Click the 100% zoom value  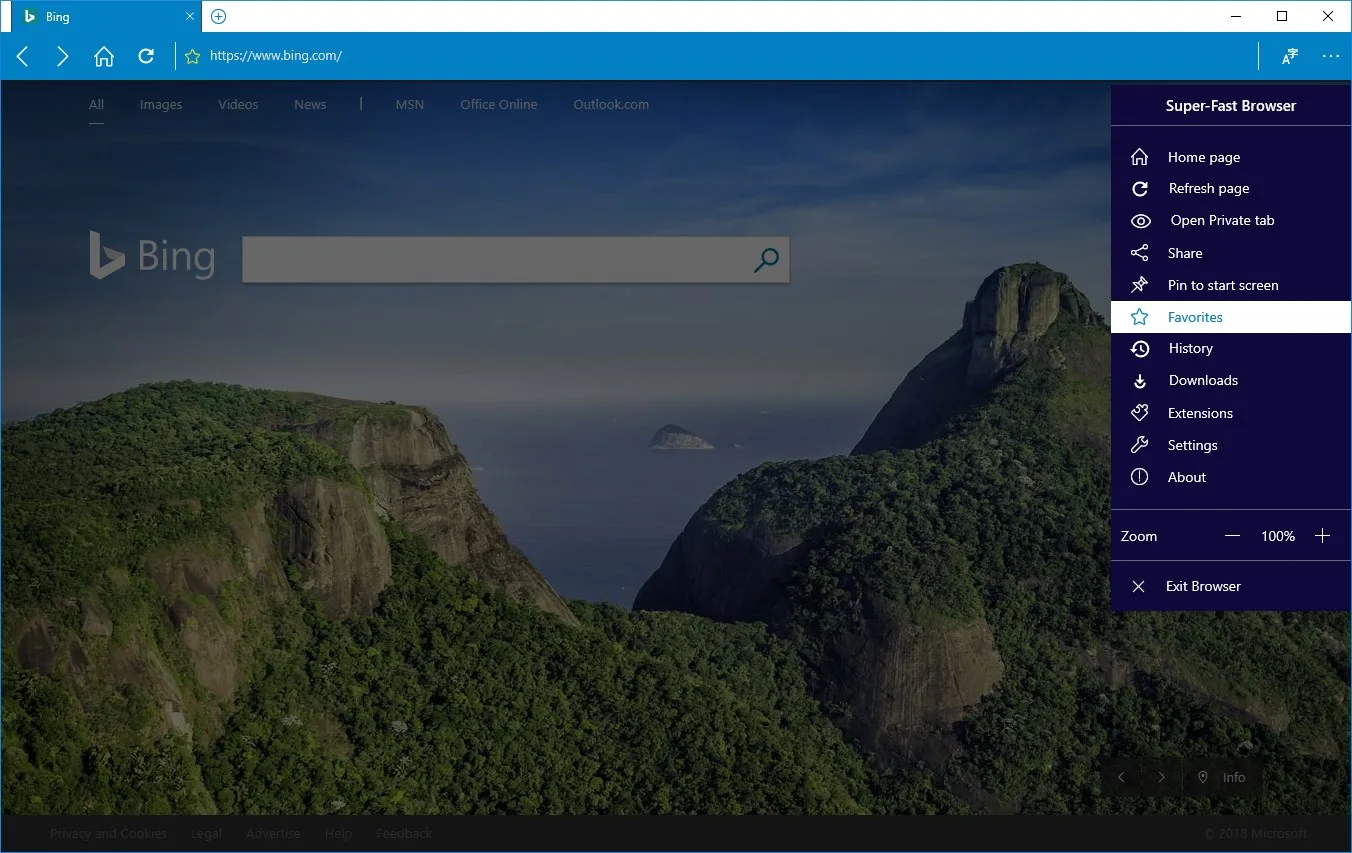point(1278,536)
